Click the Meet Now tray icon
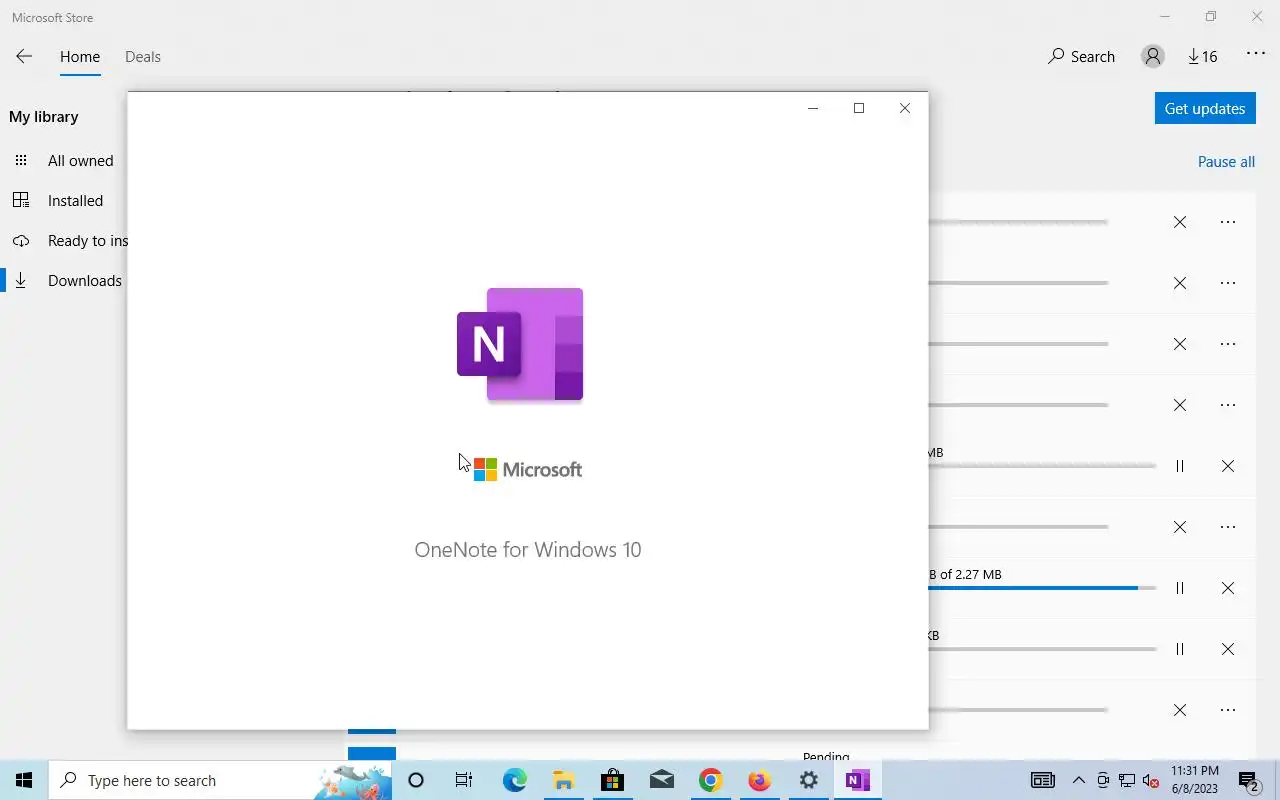Screen dimensions: 1280x800 [x=1103, y=780]
